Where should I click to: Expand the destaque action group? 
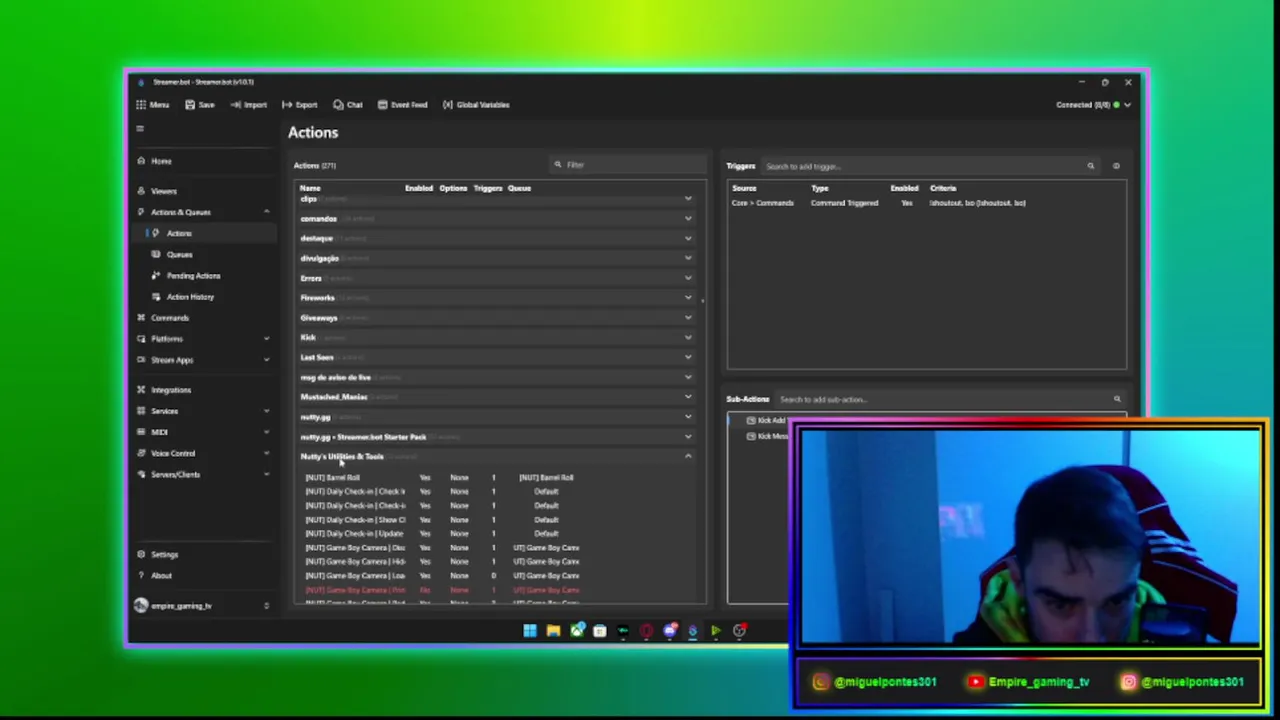(x=497, y=238)
